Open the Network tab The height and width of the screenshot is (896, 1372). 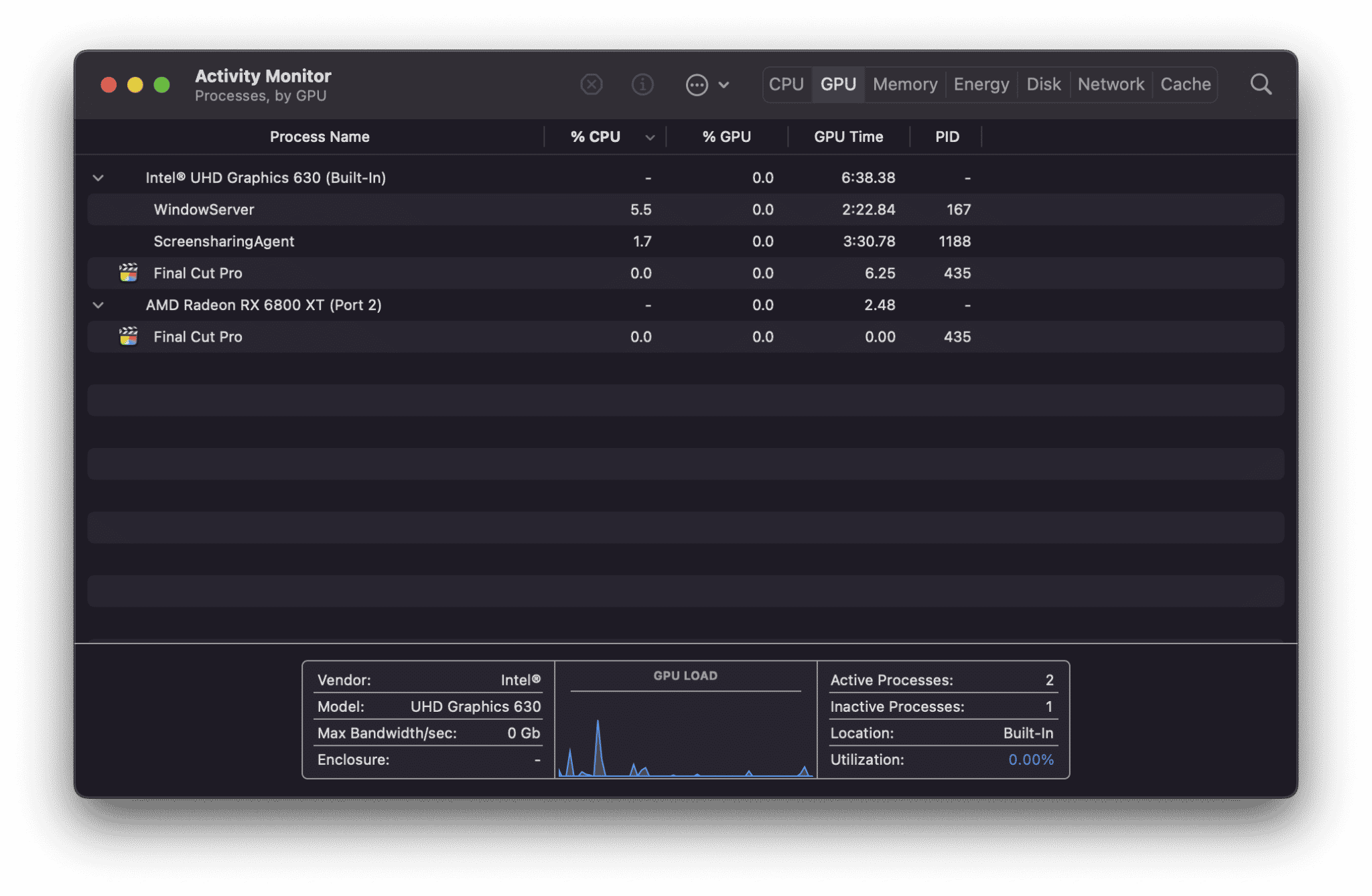point(1111,84)
